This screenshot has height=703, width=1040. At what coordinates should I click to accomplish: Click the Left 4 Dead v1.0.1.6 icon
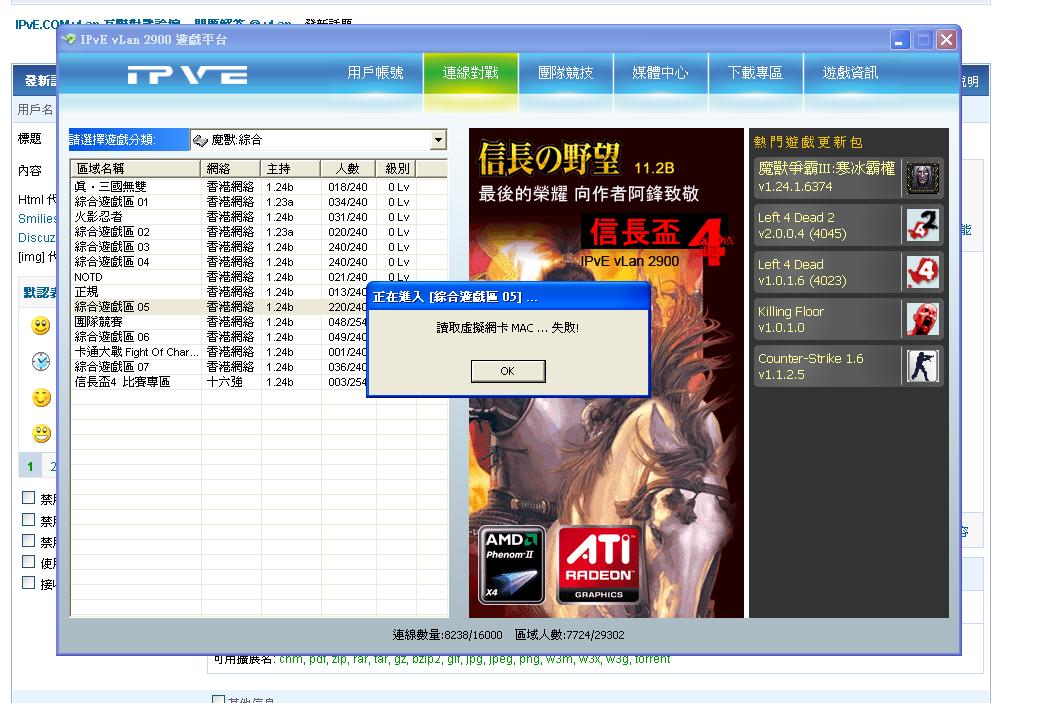923,272
